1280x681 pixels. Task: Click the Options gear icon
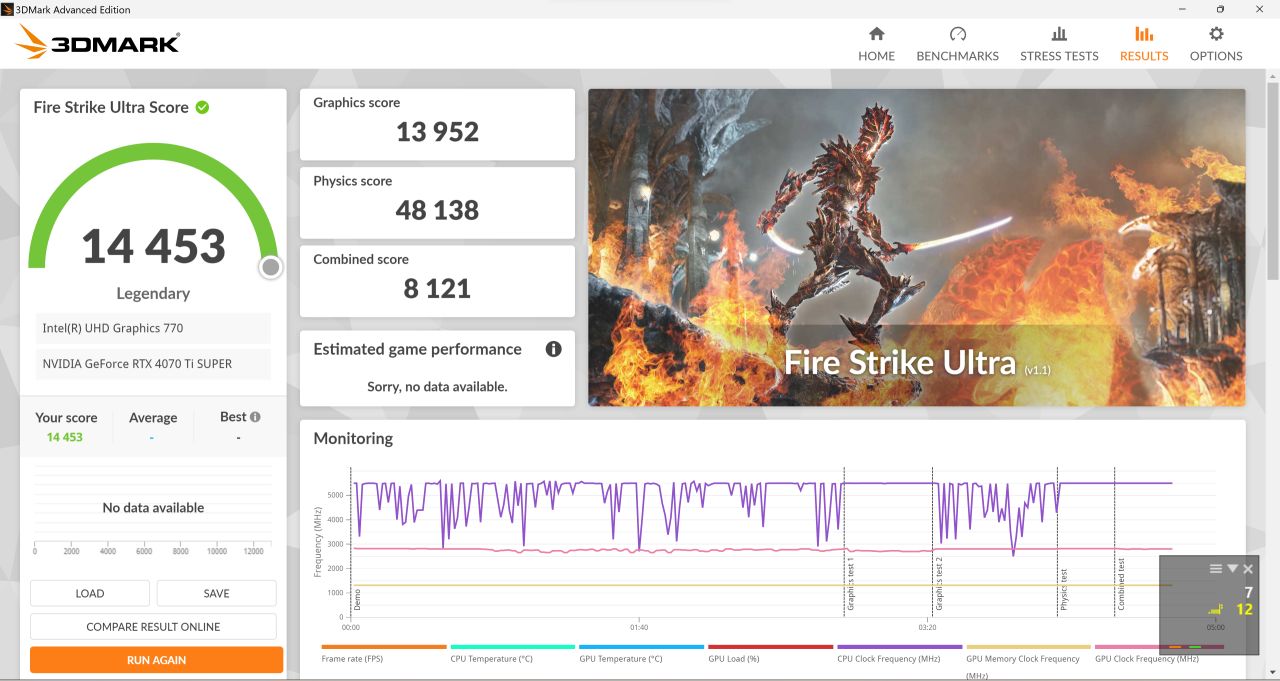1216,34
